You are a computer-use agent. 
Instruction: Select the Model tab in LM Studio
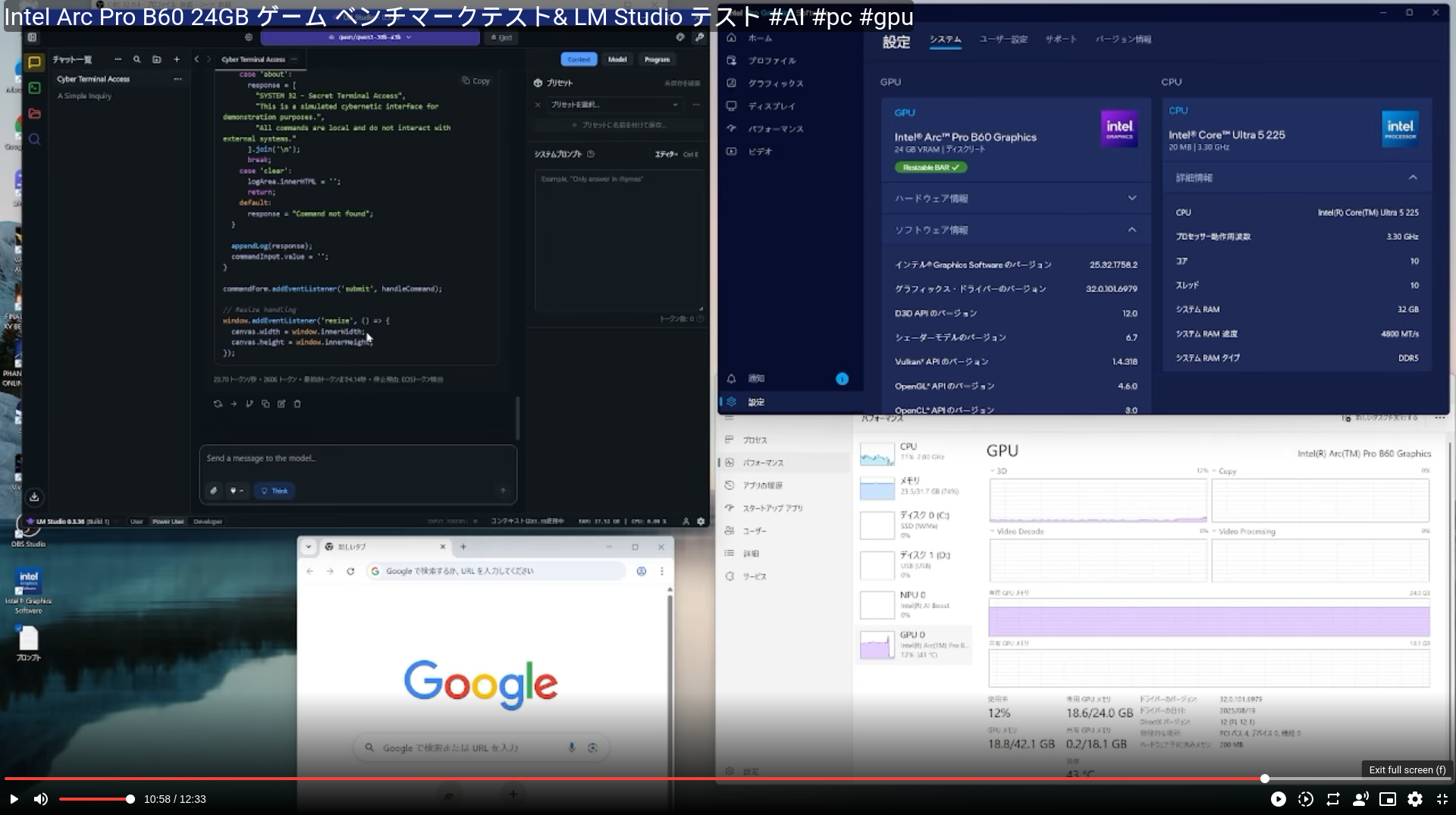point(617,59)
